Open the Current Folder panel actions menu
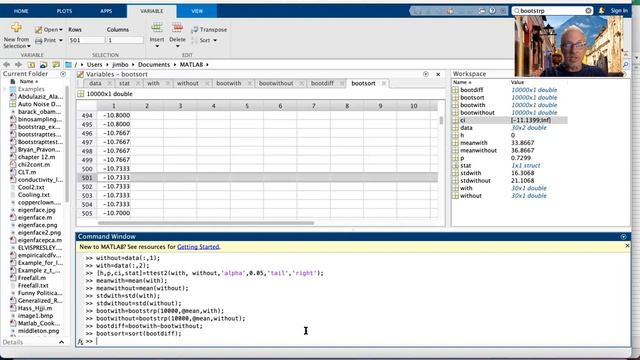The height and width of the screenshot is (360, 640). 63,74
